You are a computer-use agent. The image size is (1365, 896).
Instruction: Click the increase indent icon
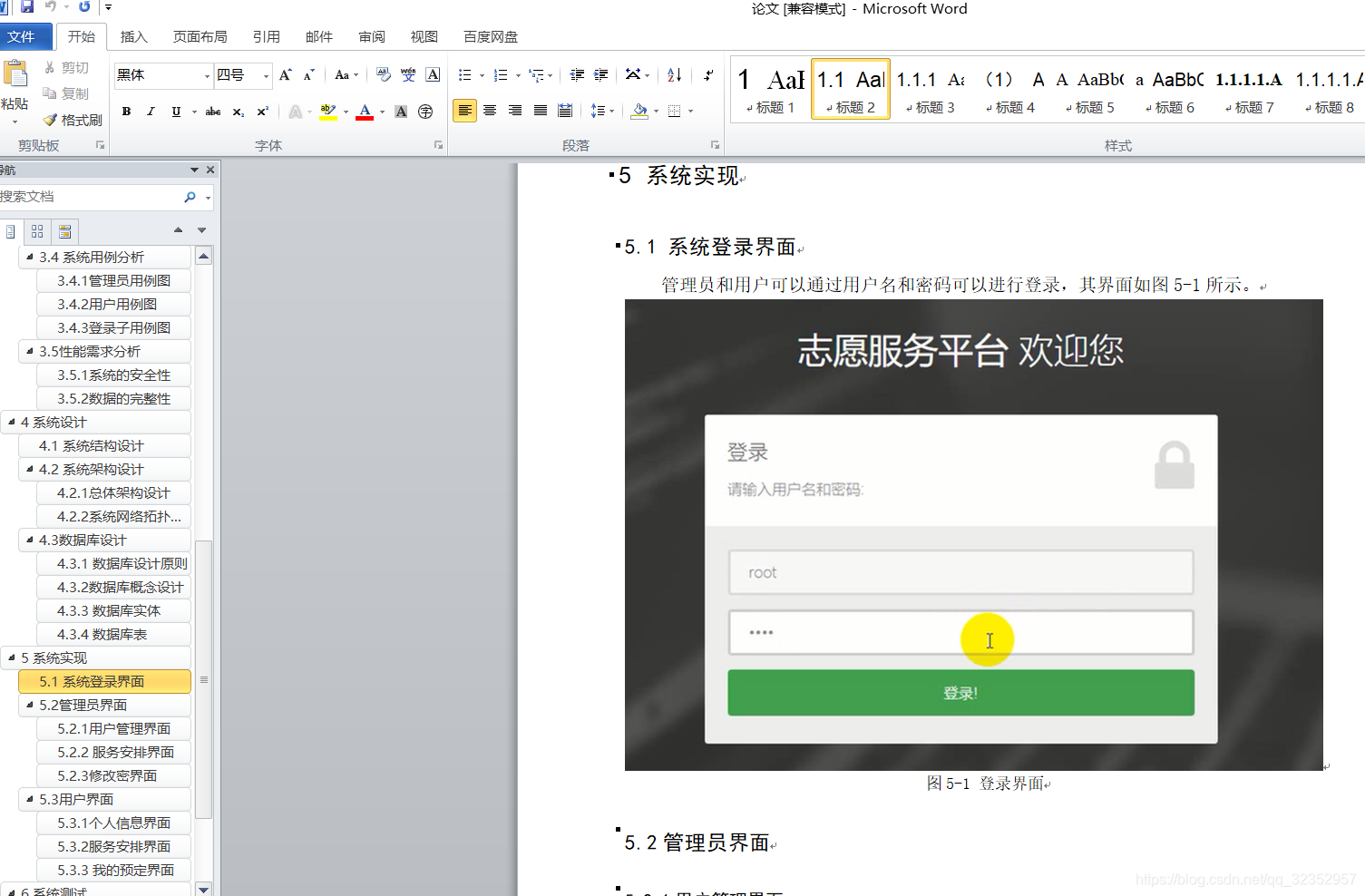(x=600, y=75)
